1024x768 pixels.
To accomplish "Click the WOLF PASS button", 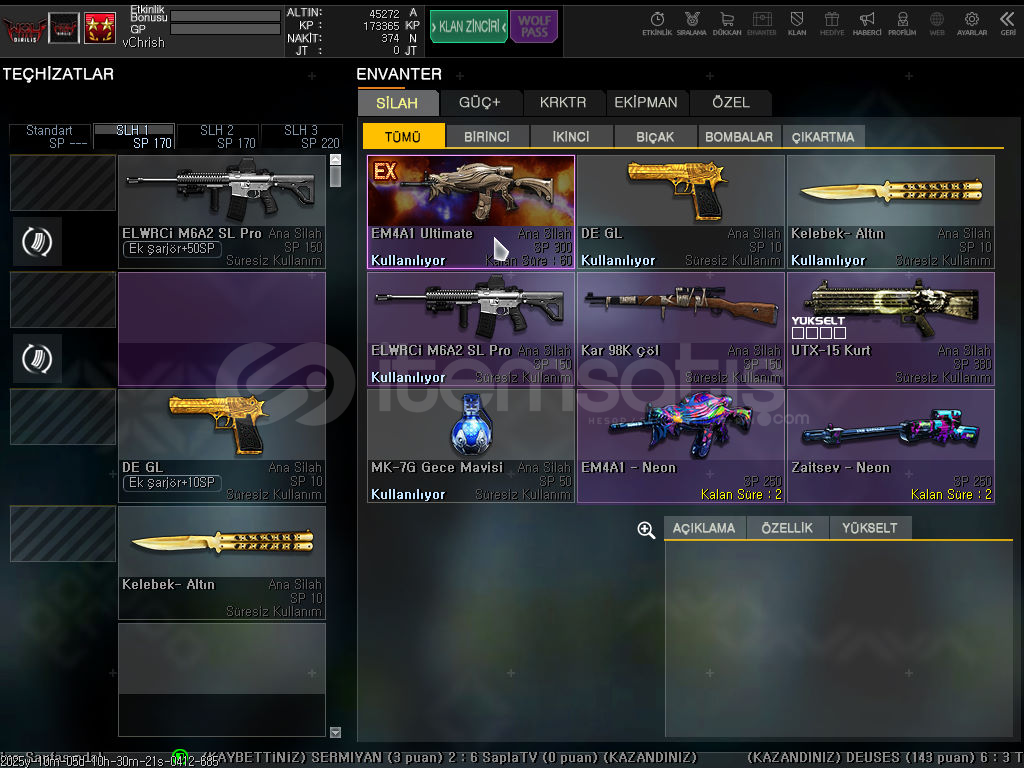I will [x=534, y=26].
